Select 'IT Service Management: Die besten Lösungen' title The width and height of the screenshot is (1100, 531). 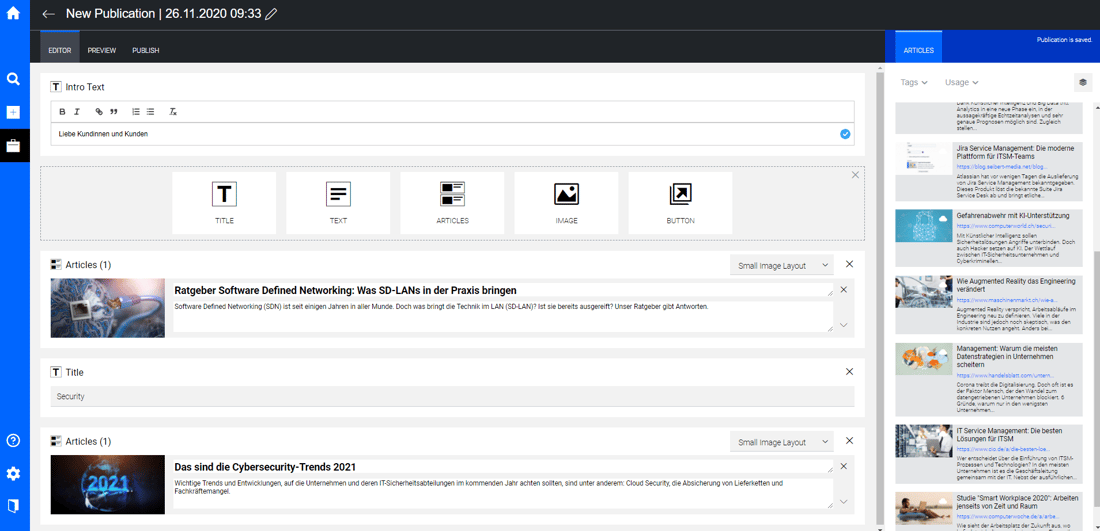click(x=1012, y=433)
